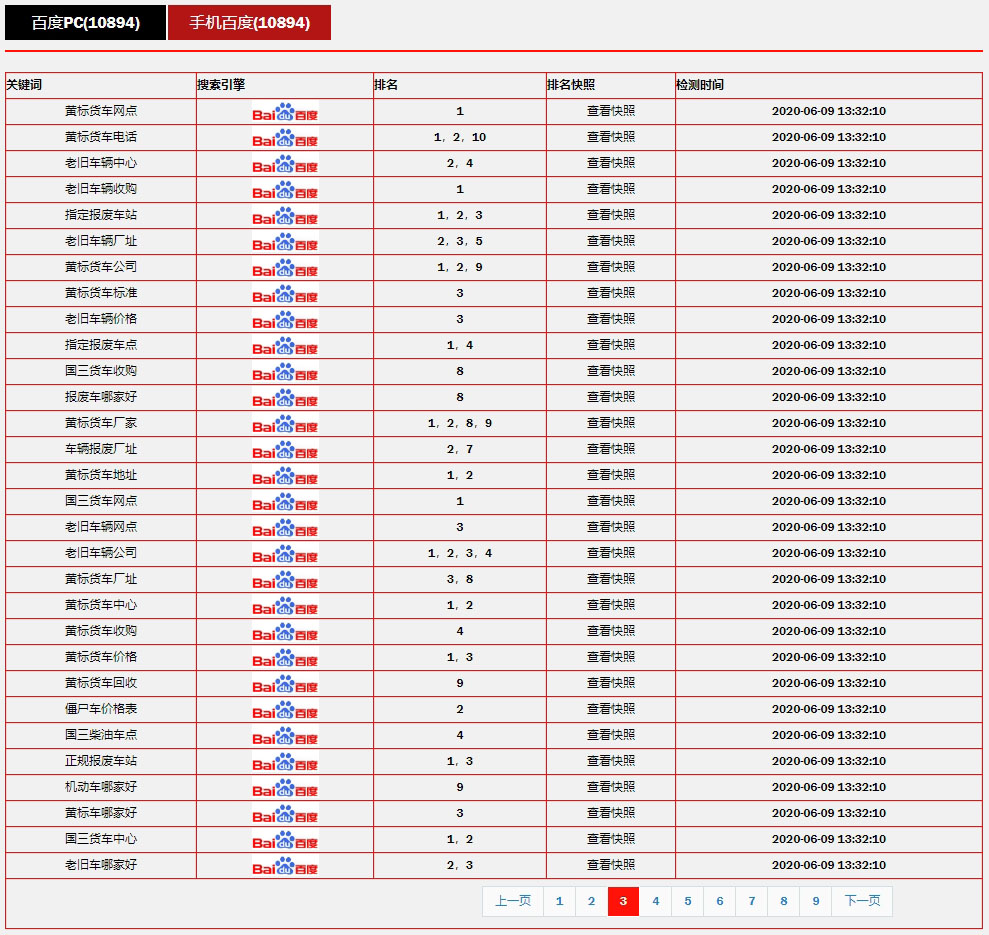Jump to page 1 in pagination

point(559,901)
